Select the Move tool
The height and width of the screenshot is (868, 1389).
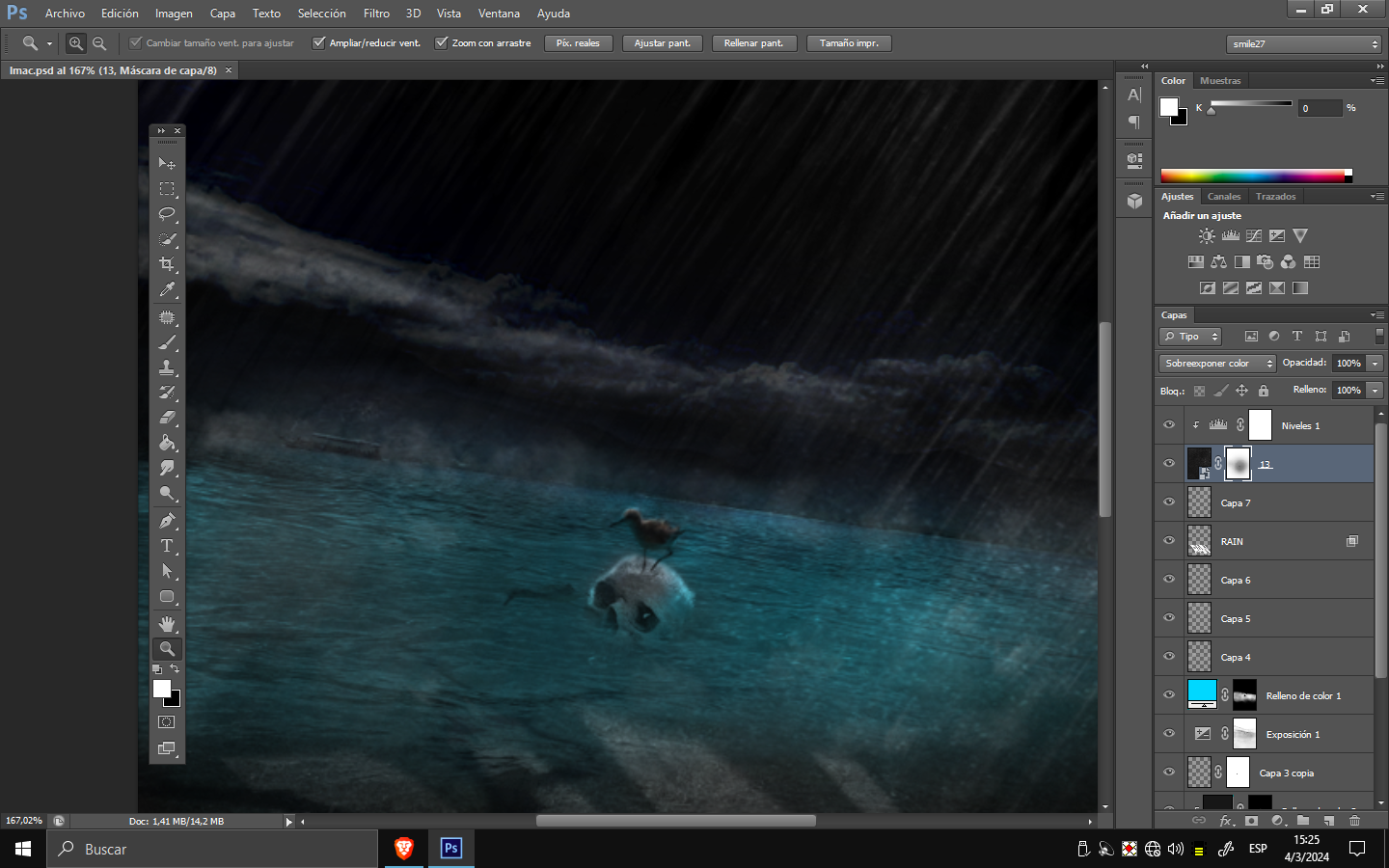point(167,164)
